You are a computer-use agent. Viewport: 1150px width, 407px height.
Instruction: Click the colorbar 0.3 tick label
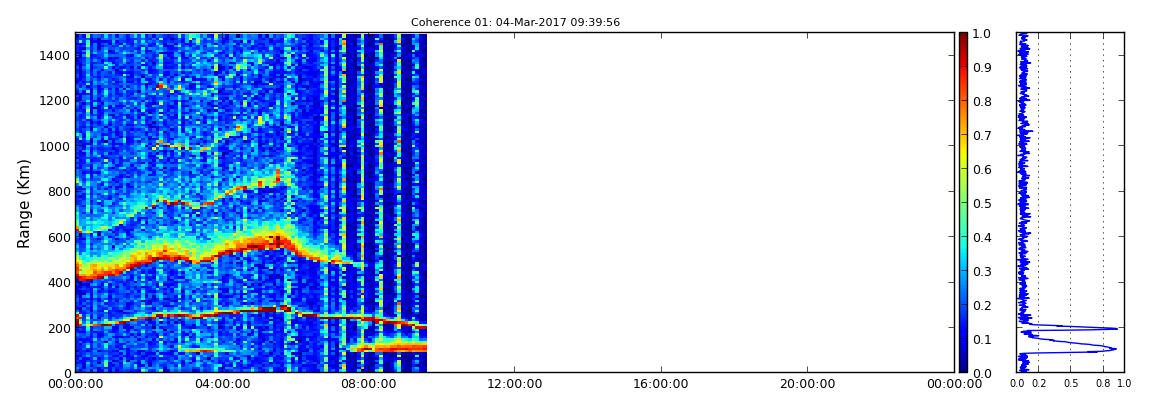[x=981, y=271]
